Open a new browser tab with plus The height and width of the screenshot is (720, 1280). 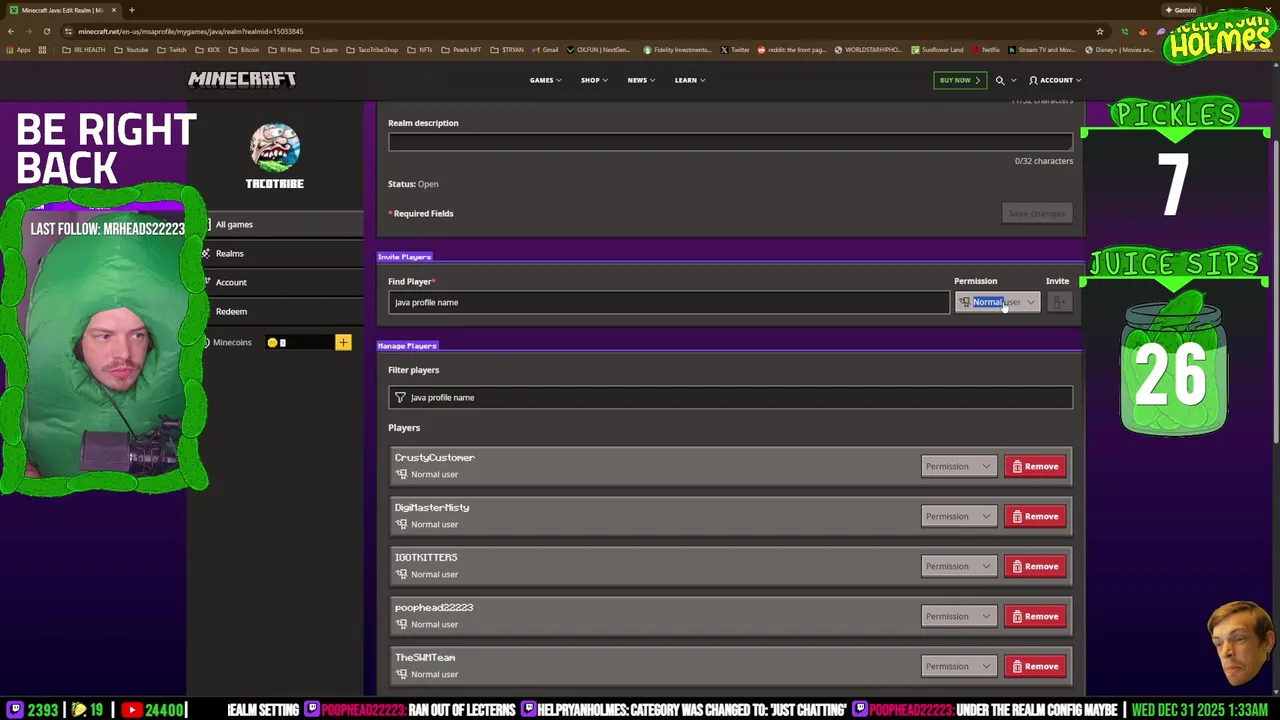tap(131, 10)
